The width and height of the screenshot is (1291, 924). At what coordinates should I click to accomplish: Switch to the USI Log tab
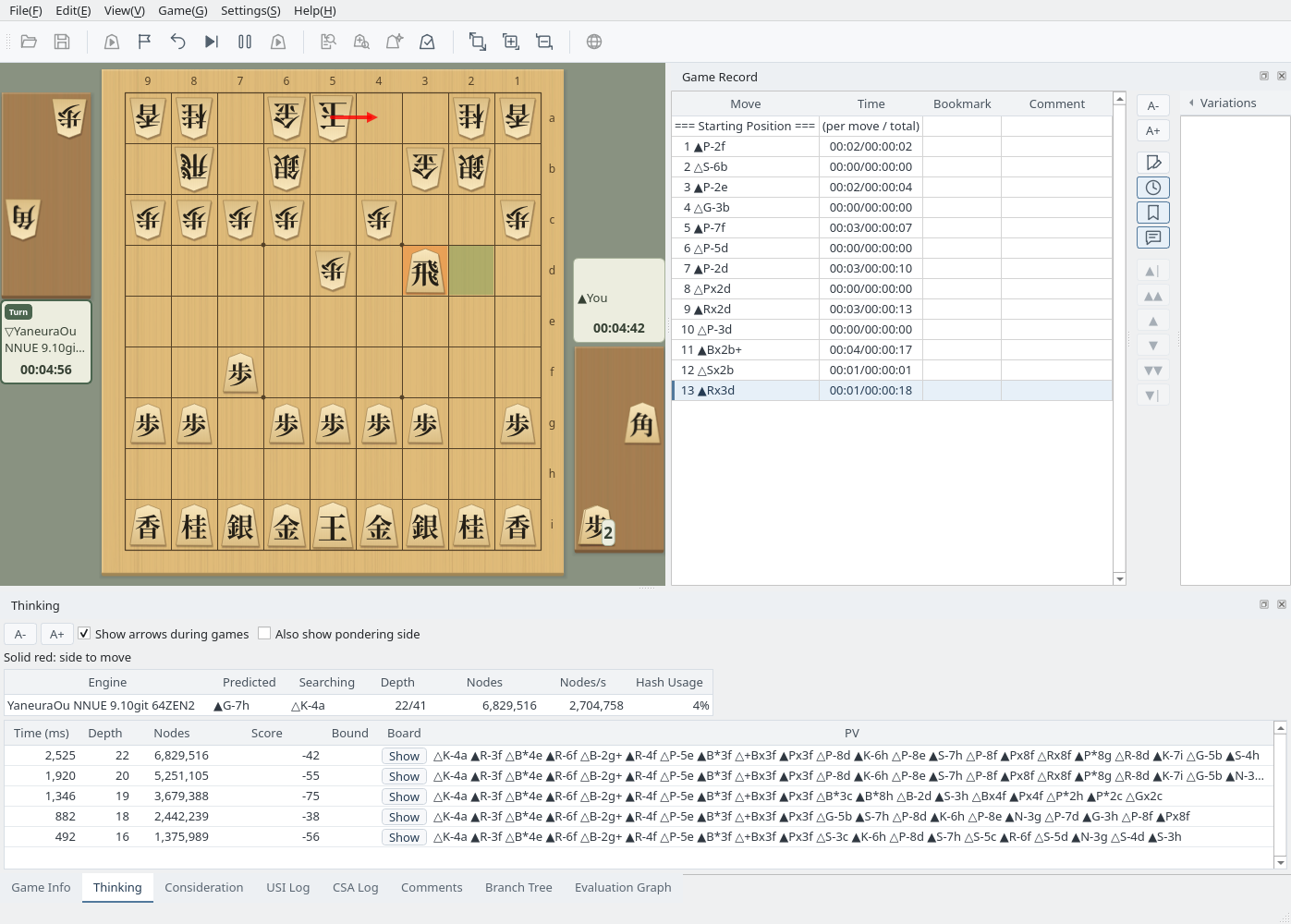[x=288, y=888]
